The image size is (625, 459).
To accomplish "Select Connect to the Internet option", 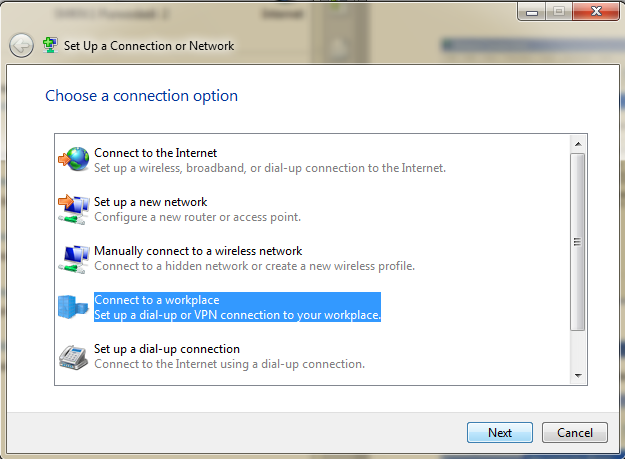I will click(x=155, y=153).
